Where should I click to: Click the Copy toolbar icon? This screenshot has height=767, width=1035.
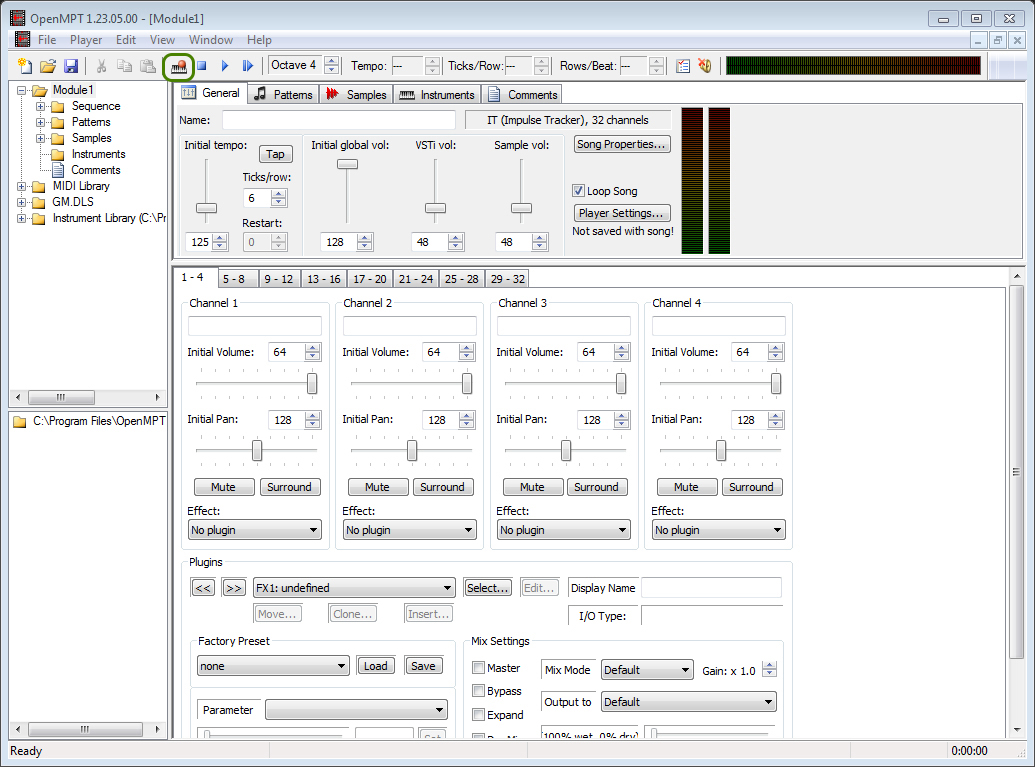[x=125, y=66]
